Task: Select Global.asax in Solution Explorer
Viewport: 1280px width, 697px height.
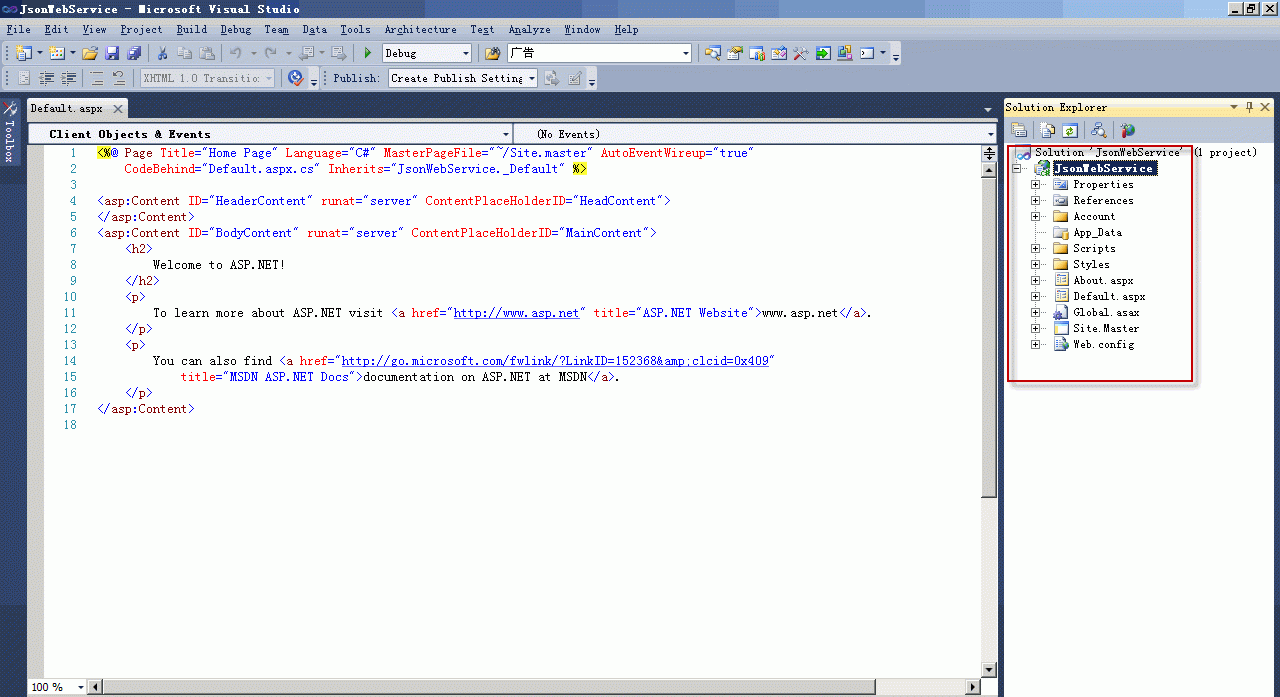Action: pos(1106,312)
